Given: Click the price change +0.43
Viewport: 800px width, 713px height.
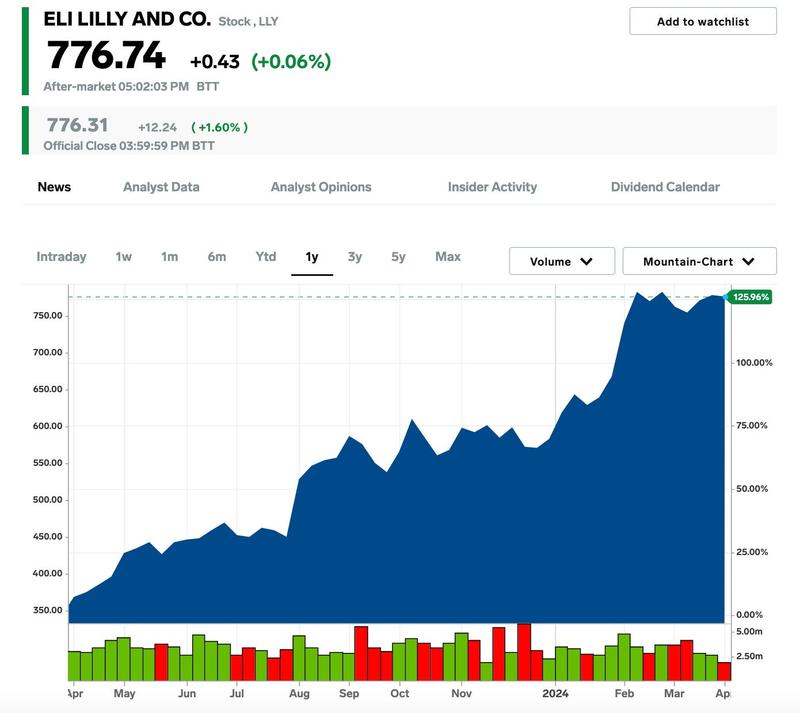Looking at the screenshot, I should (x=214, y=62).
